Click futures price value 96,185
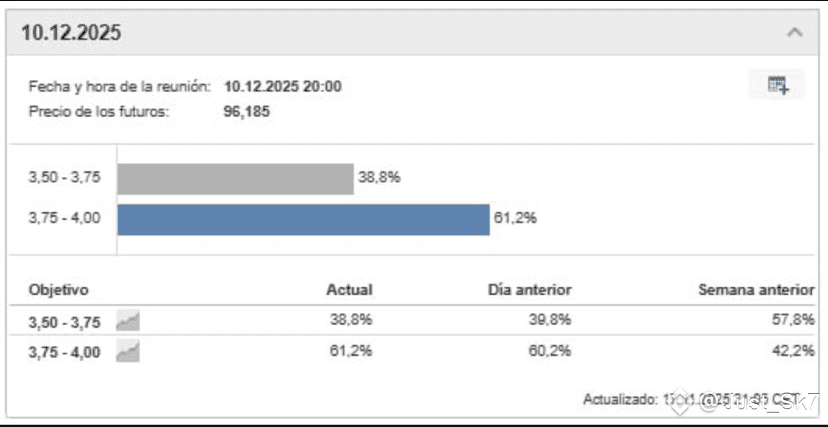This screenshot has height=427, width=828. click(247, 112)
